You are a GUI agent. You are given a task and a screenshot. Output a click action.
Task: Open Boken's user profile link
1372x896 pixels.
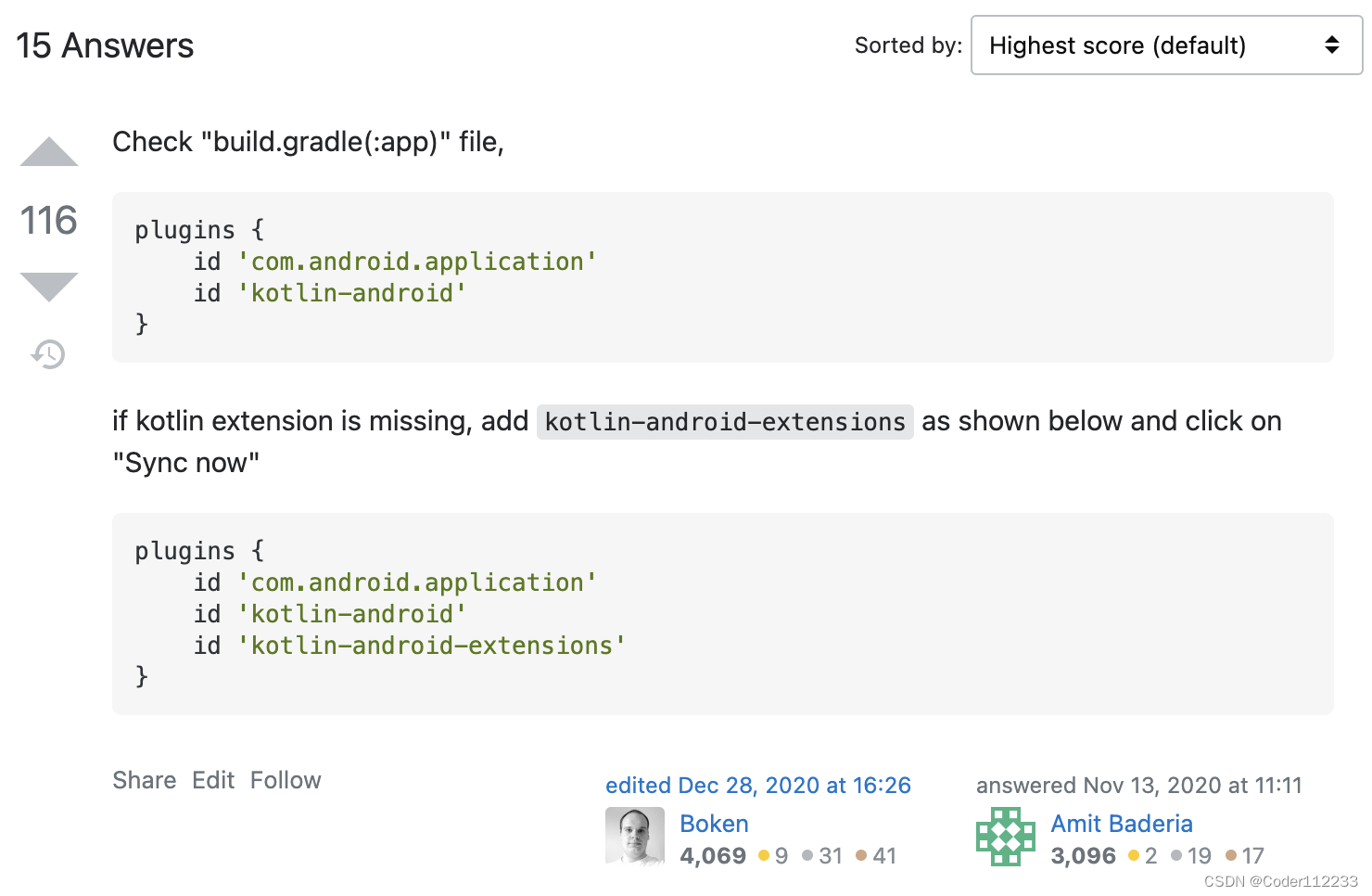(714, 824)
